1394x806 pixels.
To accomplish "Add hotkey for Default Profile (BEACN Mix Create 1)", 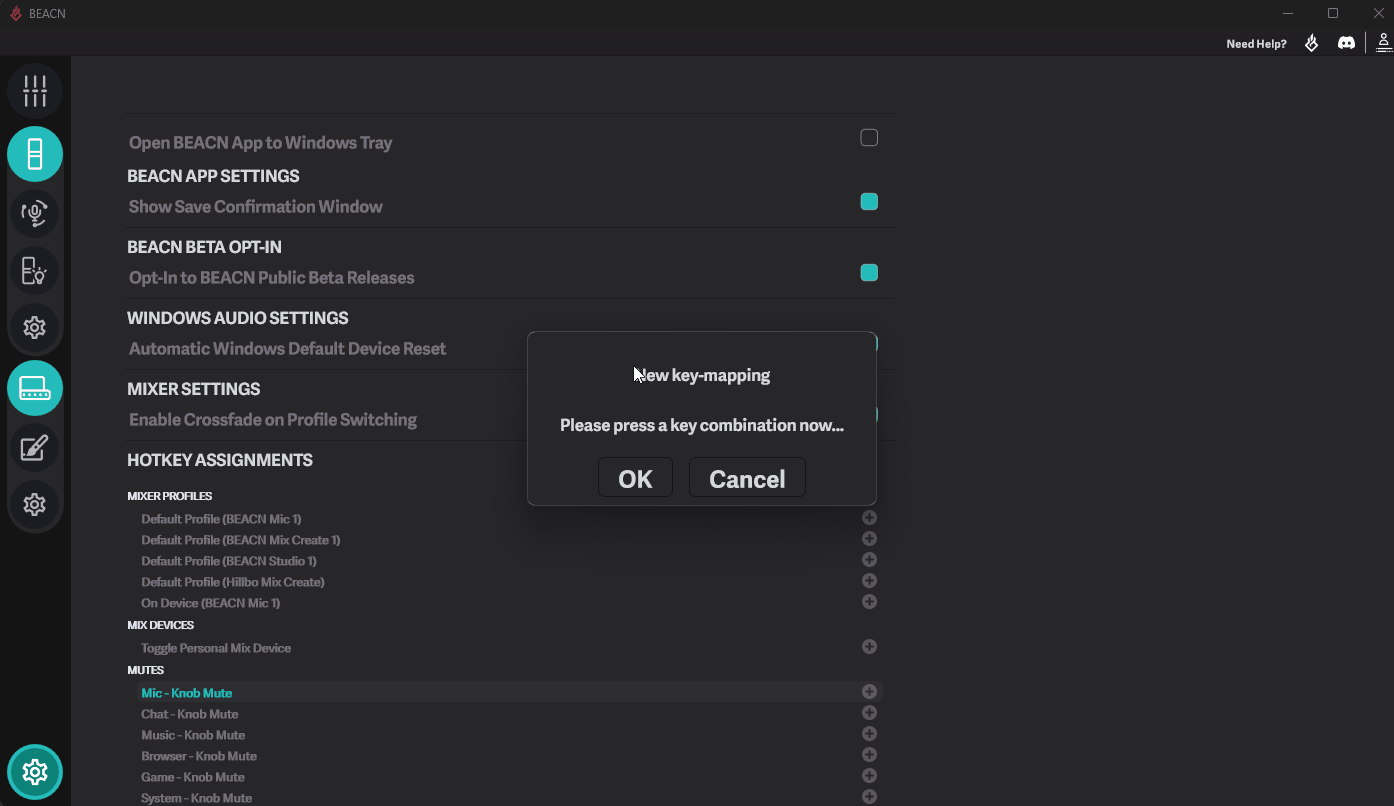I will tap(870, 539).
